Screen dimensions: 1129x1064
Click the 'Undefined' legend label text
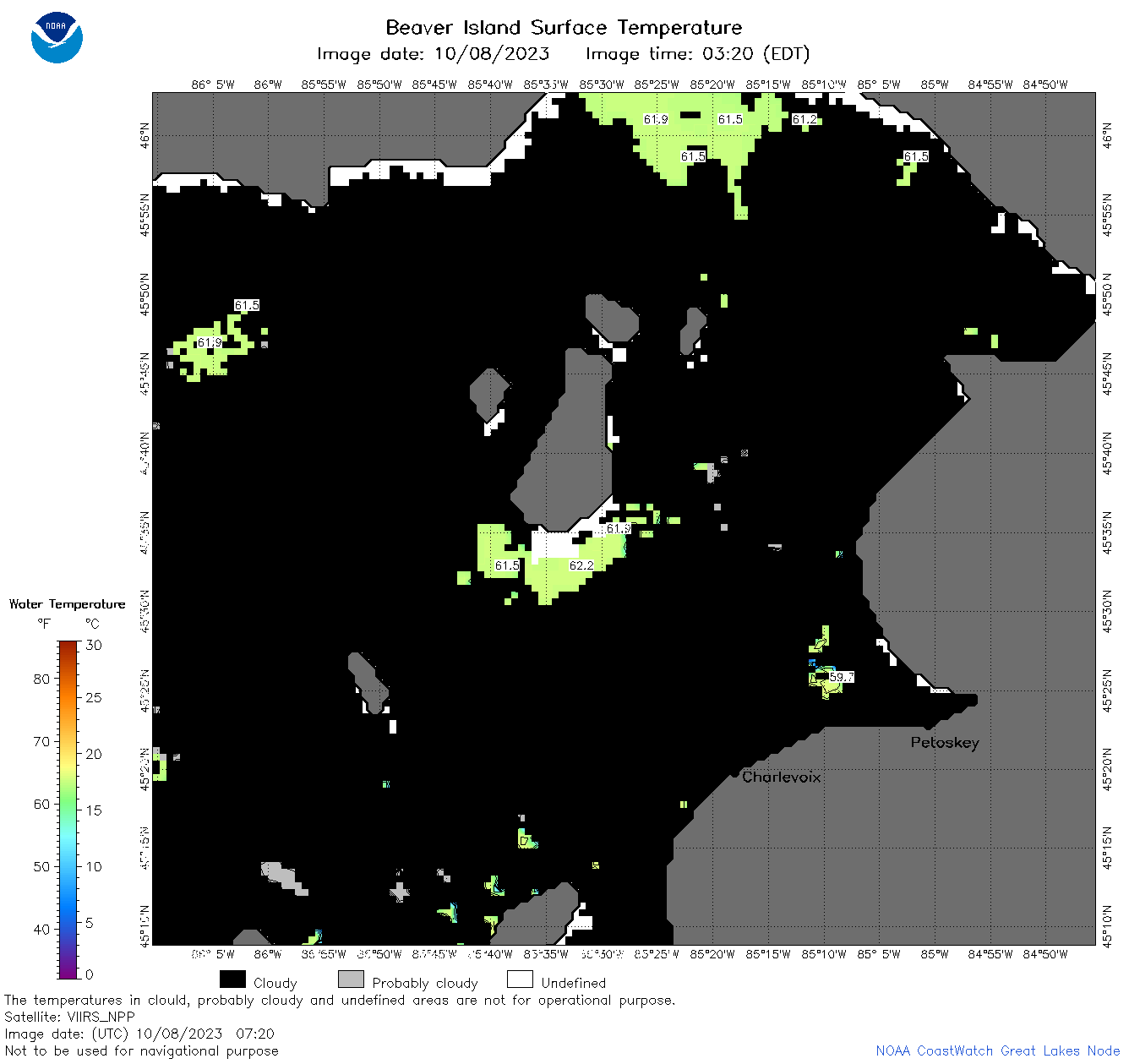tap(574, 984)
